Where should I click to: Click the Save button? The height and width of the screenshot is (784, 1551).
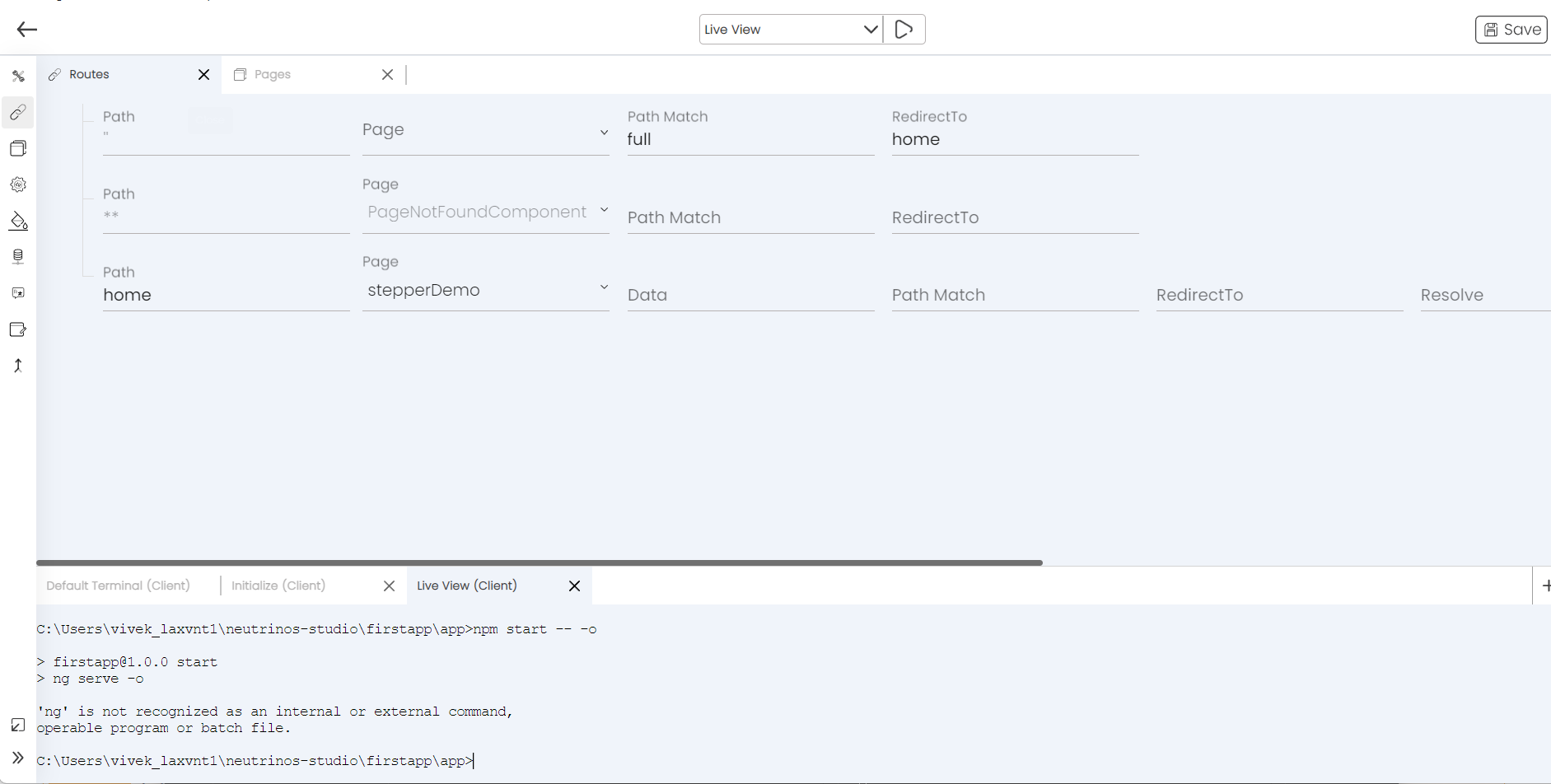(x=1511, y=30)
